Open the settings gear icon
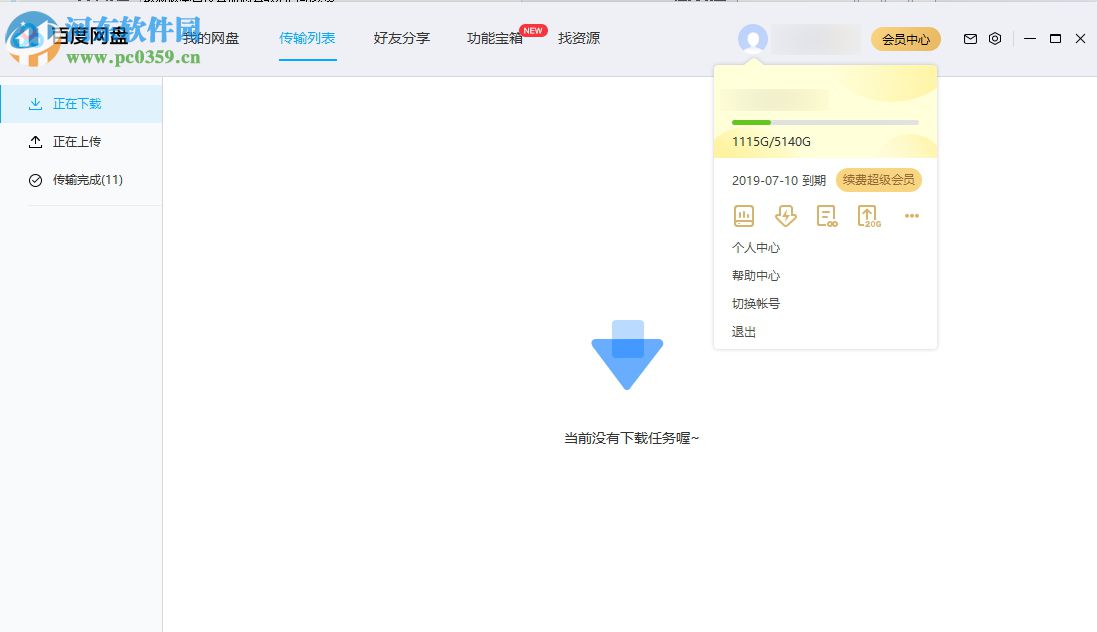 [x=995, y=38]
